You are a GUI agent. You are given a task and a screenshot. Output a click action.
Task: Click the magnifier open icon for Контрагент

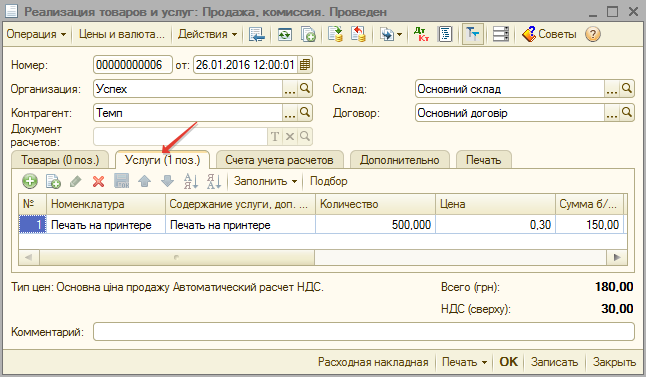pos(305,112)
